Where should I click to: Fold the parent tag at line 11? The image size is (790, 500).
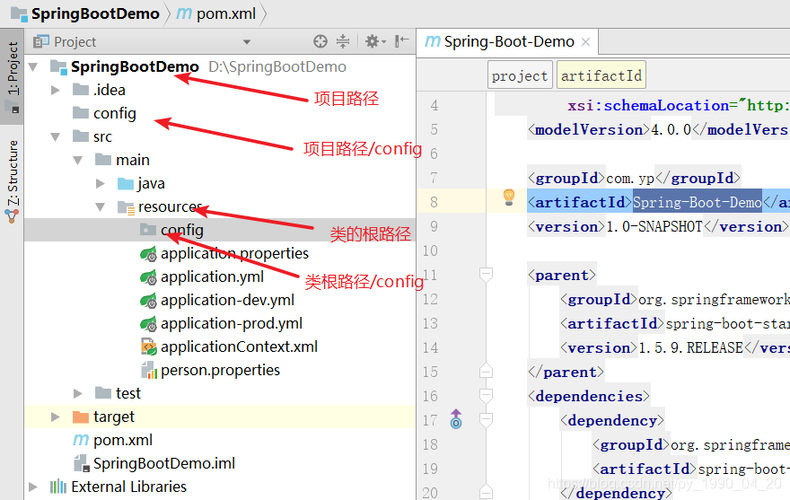(486, 275)
